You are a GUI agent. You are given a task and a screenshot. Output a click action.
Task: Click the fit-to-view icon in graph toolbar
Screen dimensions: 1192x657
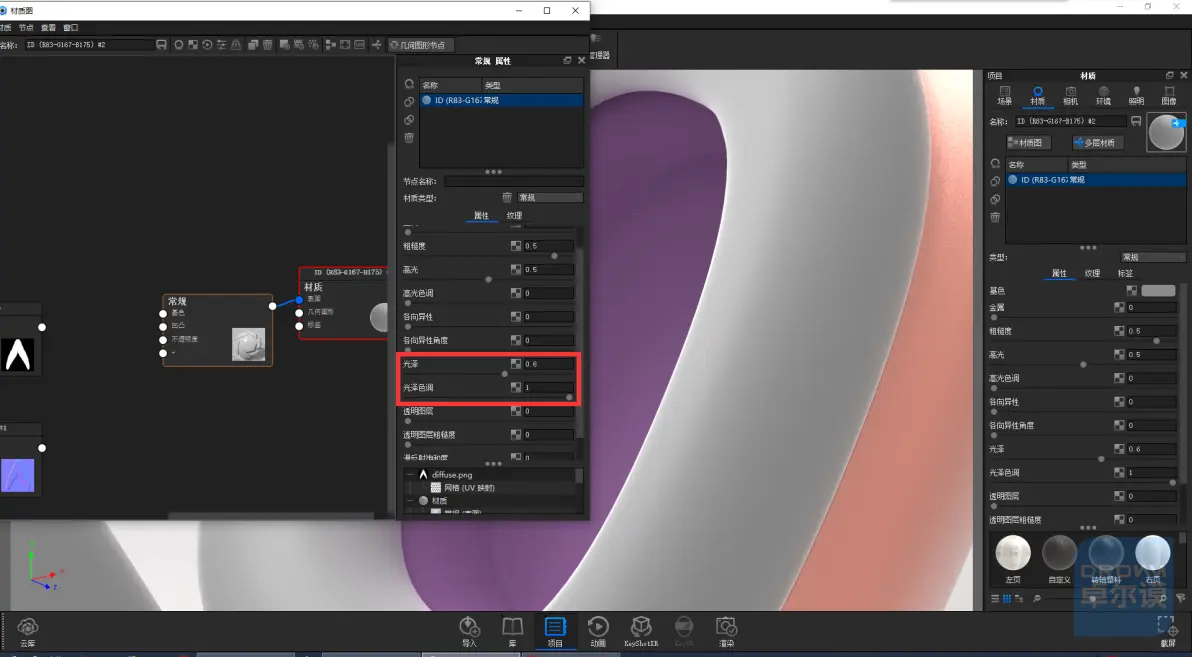click(345, 45)
